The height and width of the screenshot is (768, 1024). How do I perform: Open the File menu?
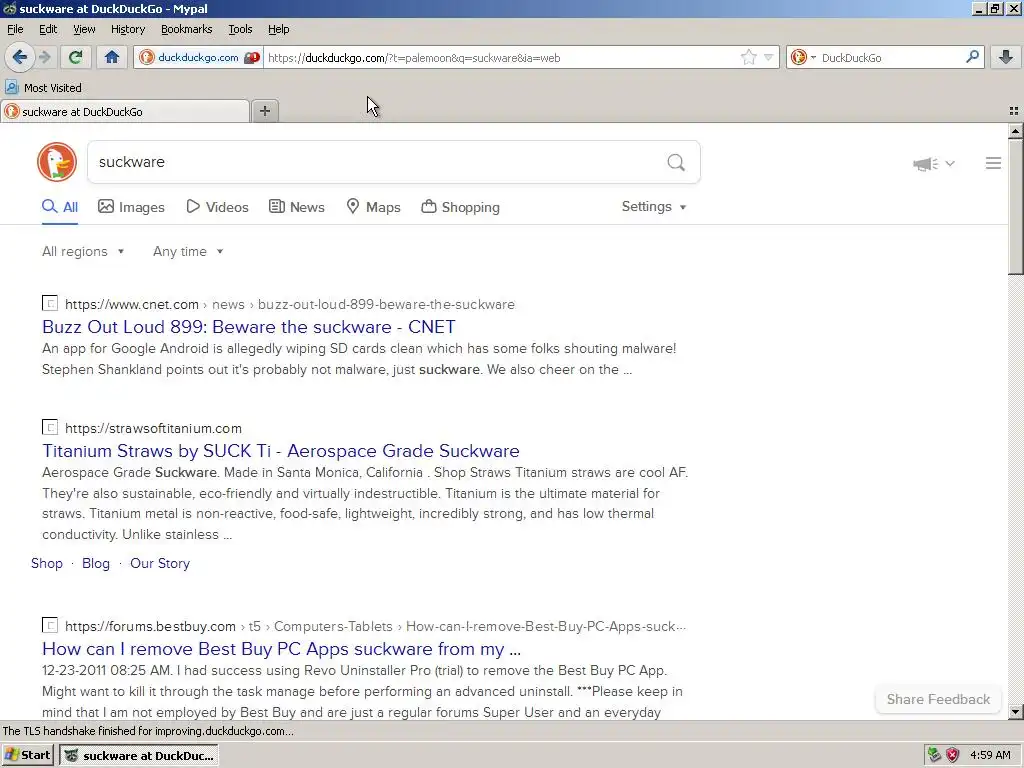(15, 29)
